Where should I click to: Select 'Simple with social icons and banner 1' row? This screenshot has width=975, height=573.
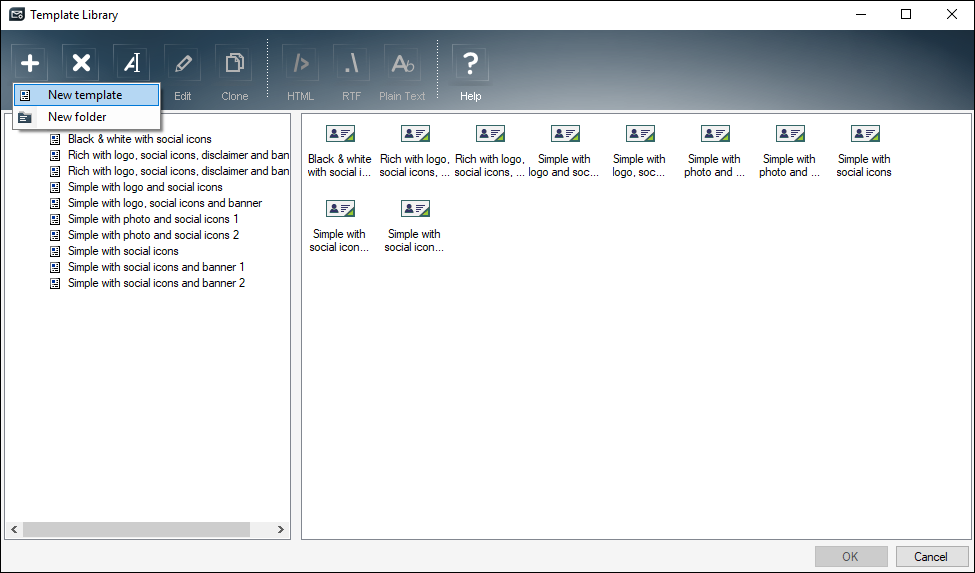coord(156,267)
